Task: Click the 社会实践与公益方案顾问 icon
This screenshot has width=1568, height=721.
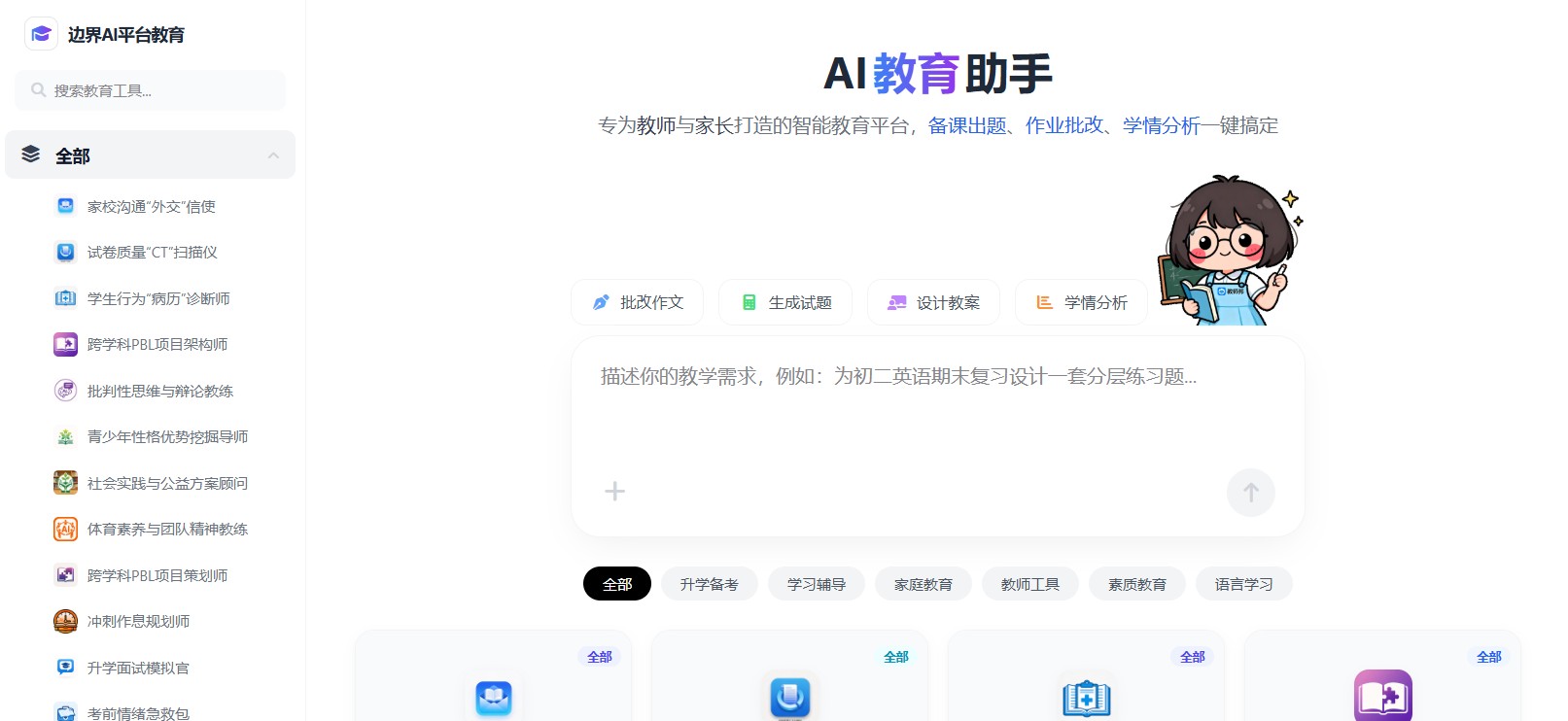Action: point(65,483)
